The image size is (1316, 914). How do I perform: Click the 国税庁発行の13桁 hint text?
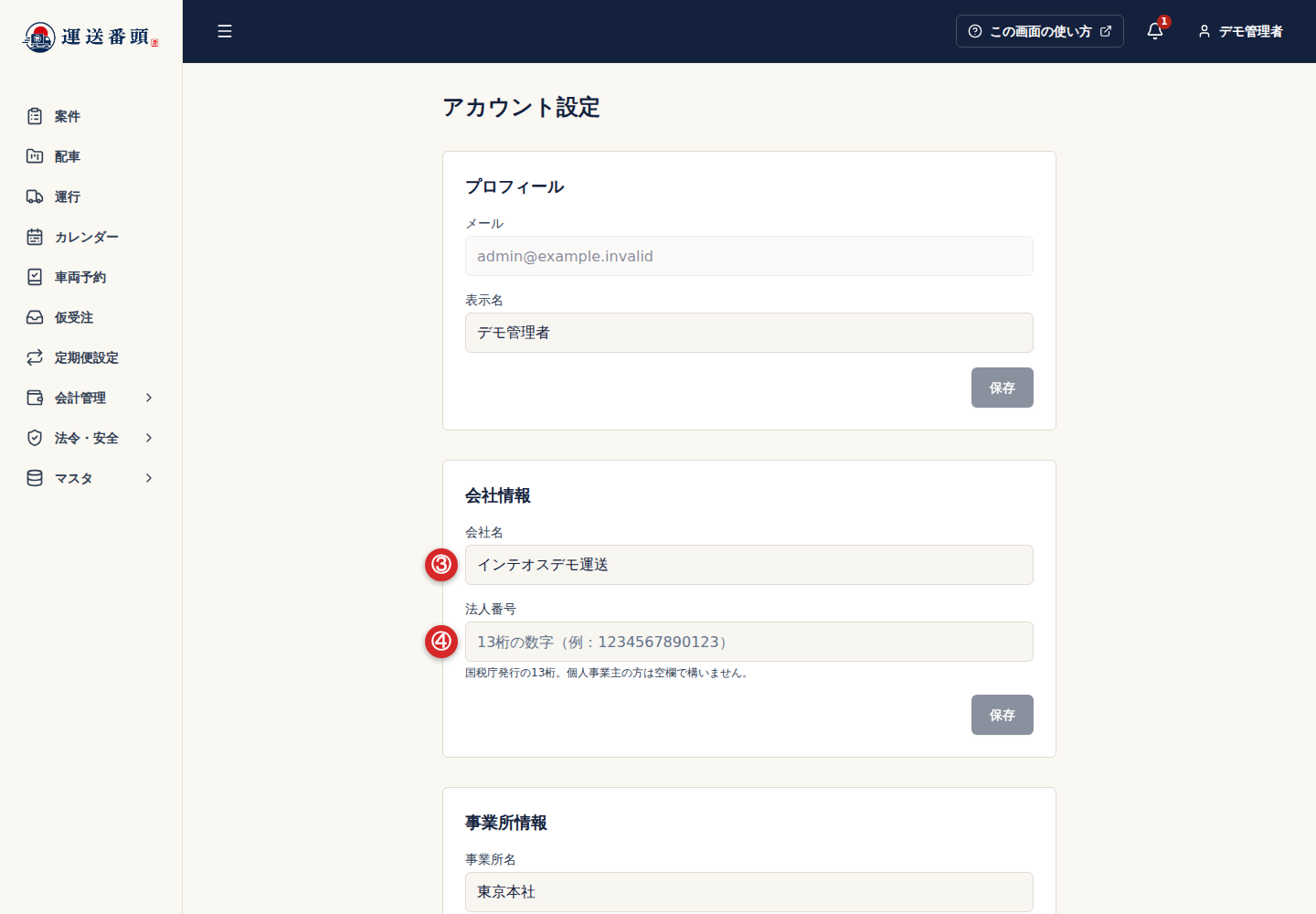pyautogui.click(x=609, y=673)
